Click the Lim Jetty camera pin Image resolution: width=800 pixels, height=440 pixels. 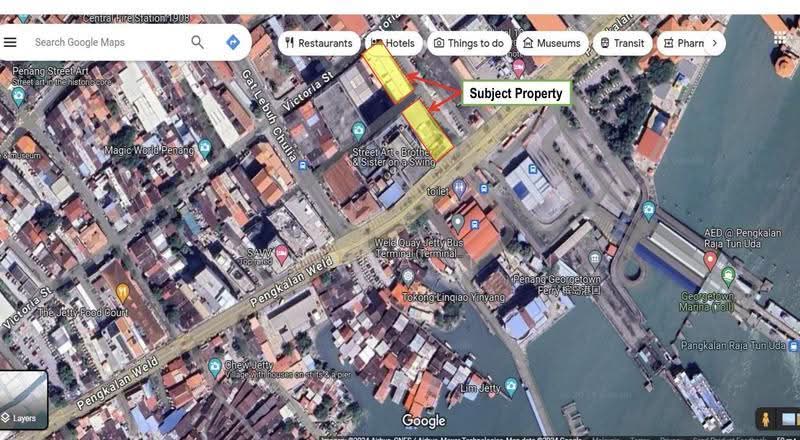click(511, 386)
